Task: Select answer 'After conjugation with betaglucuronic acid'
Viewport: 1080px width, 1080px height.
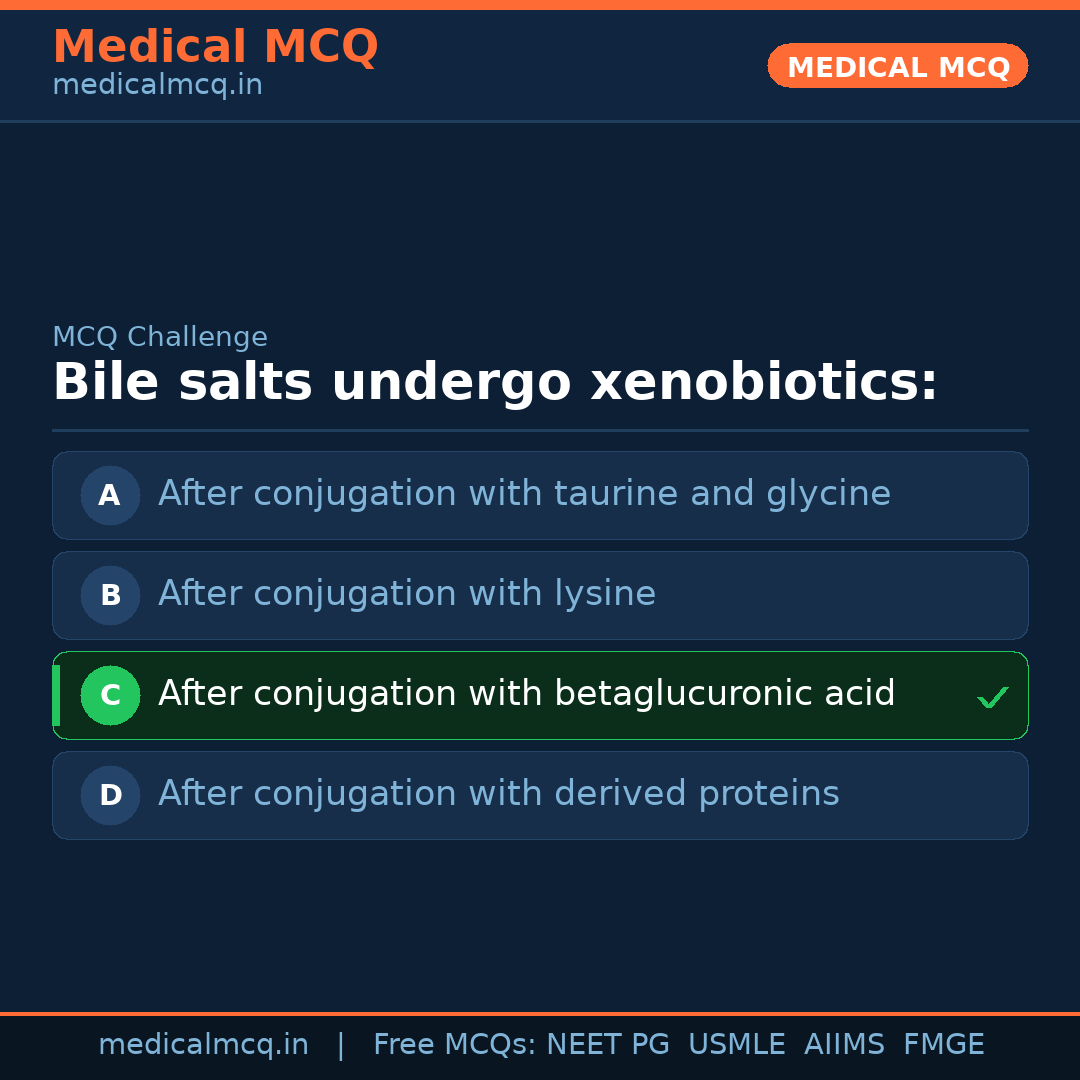Action: (526, 694)
